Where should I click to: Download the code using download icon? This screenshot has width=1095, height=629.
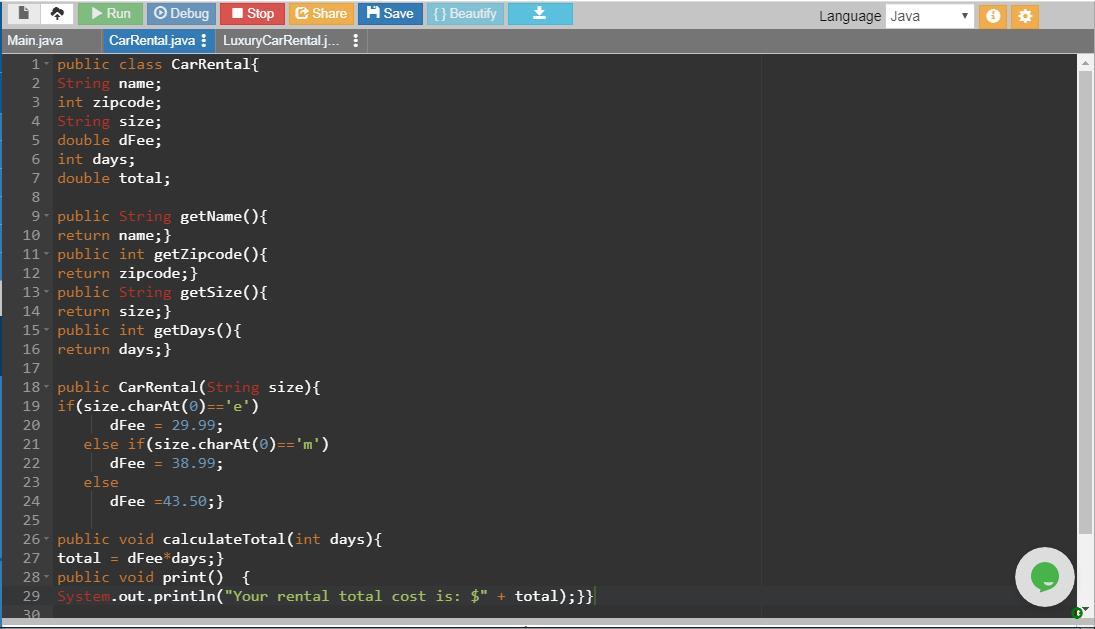[540, 13]
